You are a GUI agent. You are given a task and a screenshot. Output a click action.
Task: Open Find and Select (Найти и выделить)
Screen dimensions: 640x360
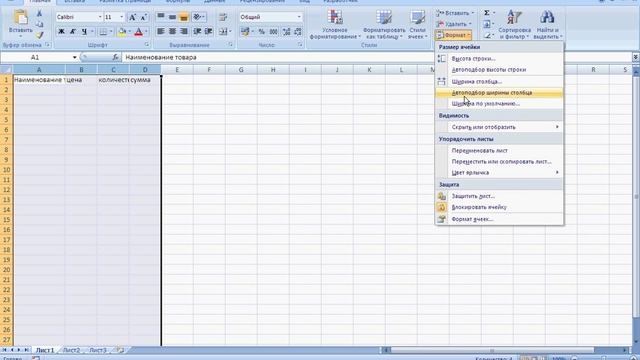pyautogui.click(x=547, y=24)
